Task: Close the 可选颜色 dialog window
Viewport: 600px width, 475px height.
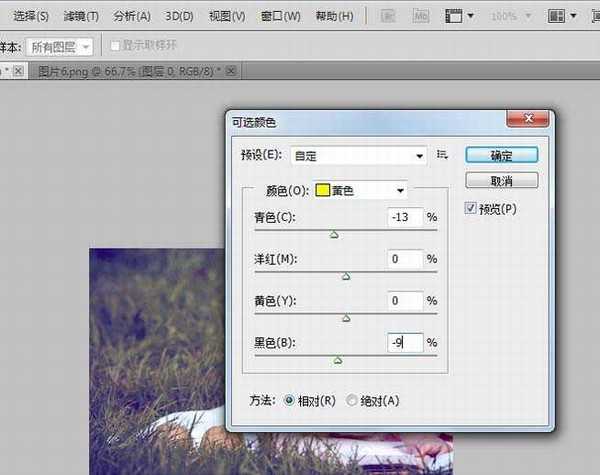Action: coord(536,121)
